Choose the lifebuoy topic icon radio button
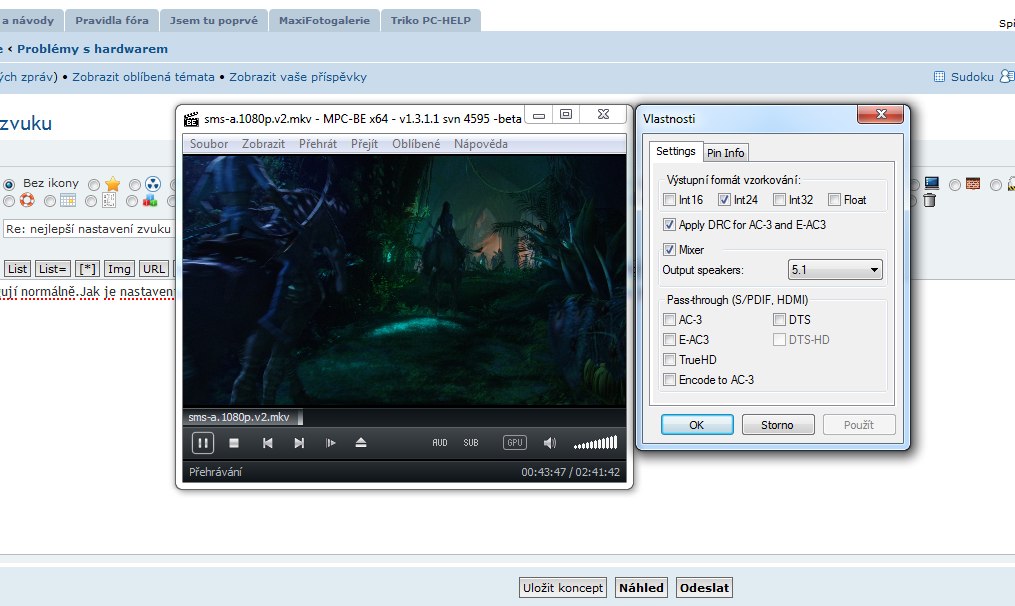This screenshot has height=606, width=1015. pos(8,201)
